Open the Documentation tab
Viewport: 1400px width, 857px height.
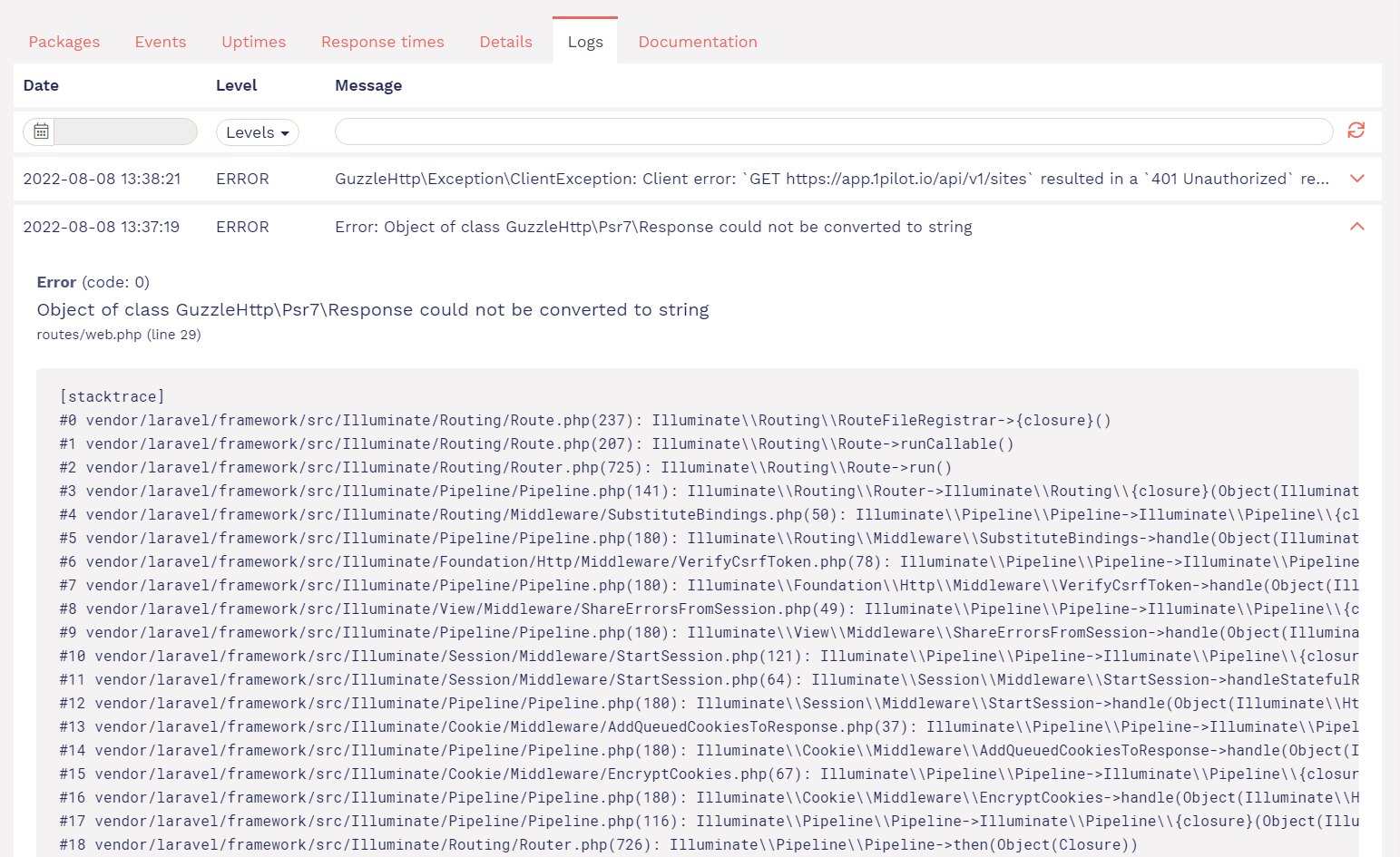[698, 42]
